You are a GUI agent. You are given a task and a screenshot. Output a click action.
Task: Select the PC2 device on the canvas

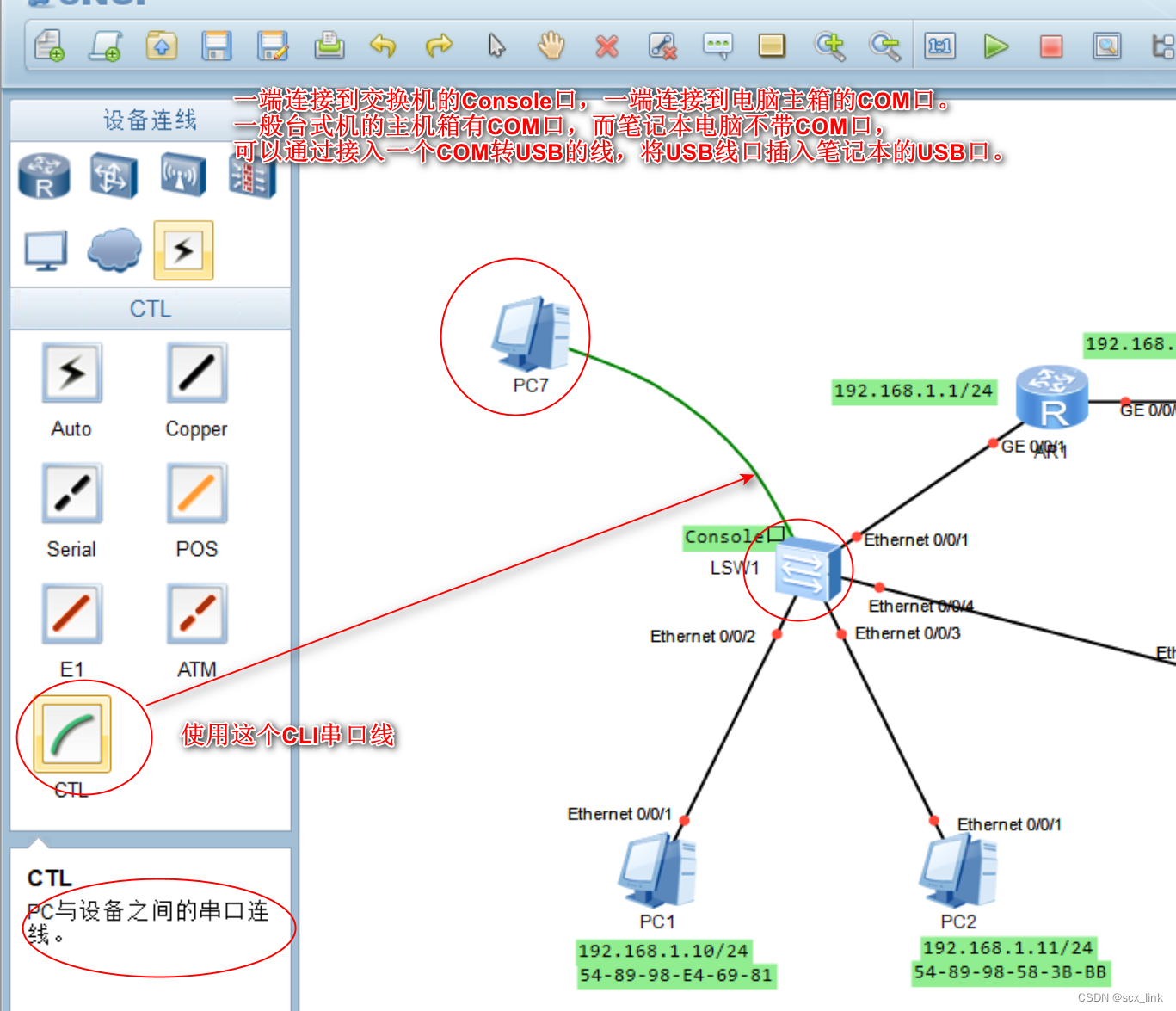[x=957, y=872]
